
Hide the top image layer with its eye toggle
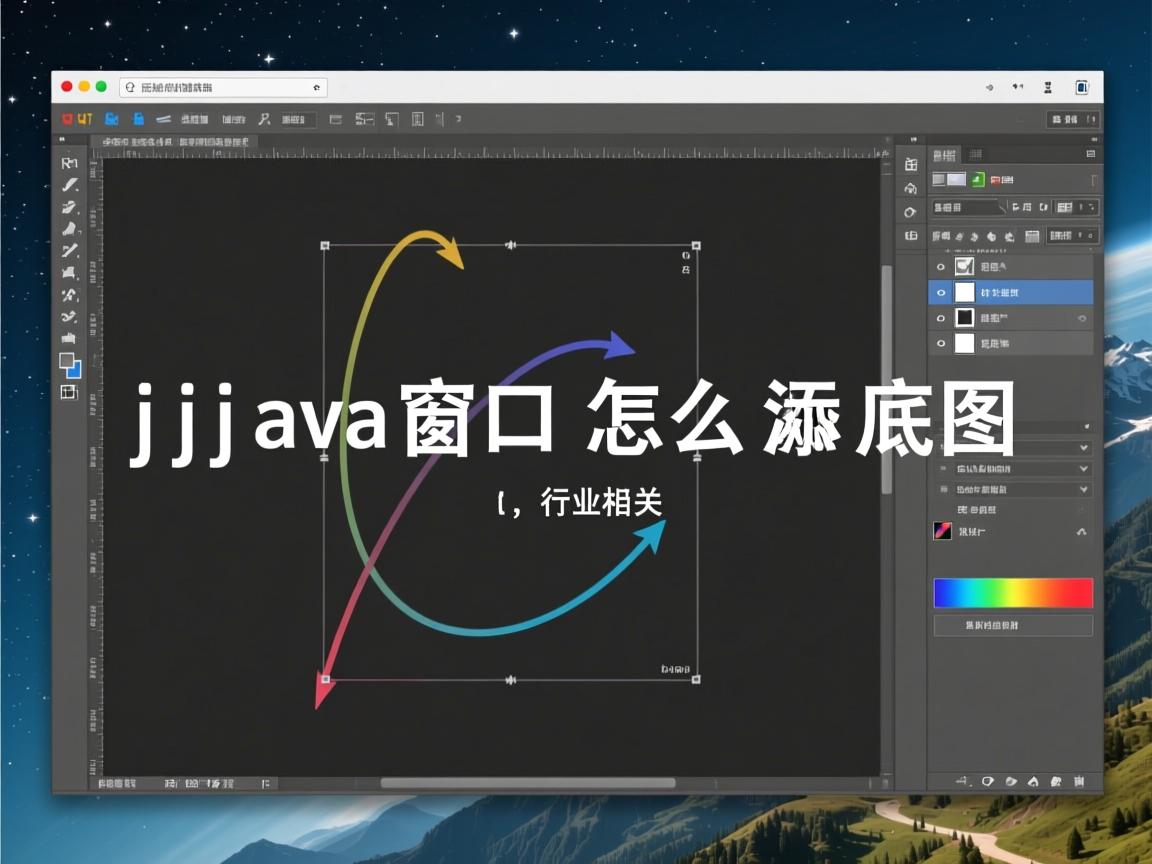[940, 266]
